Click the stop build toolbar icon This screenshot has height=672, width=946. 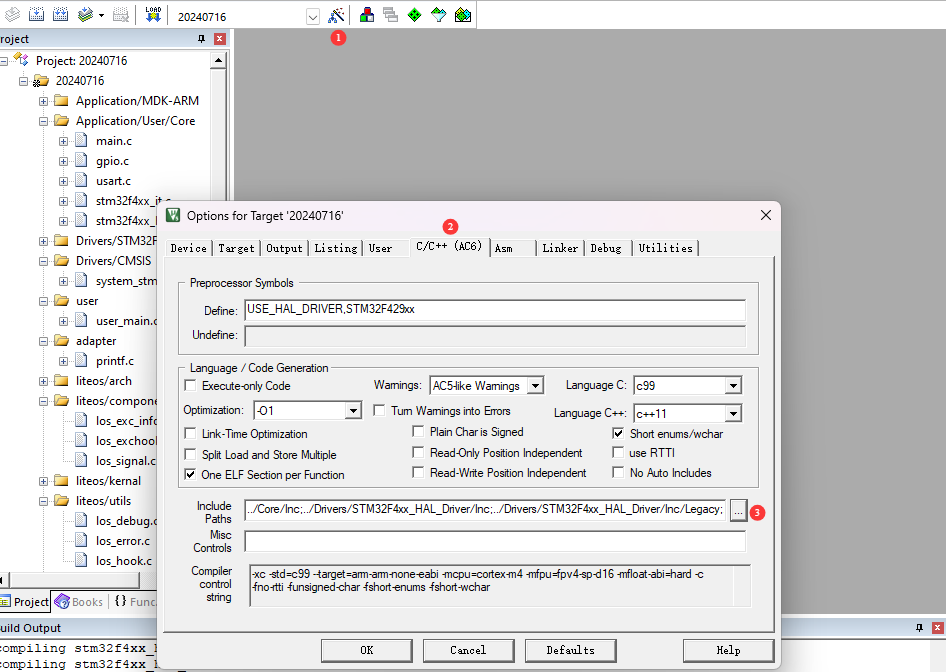point(121,15)
